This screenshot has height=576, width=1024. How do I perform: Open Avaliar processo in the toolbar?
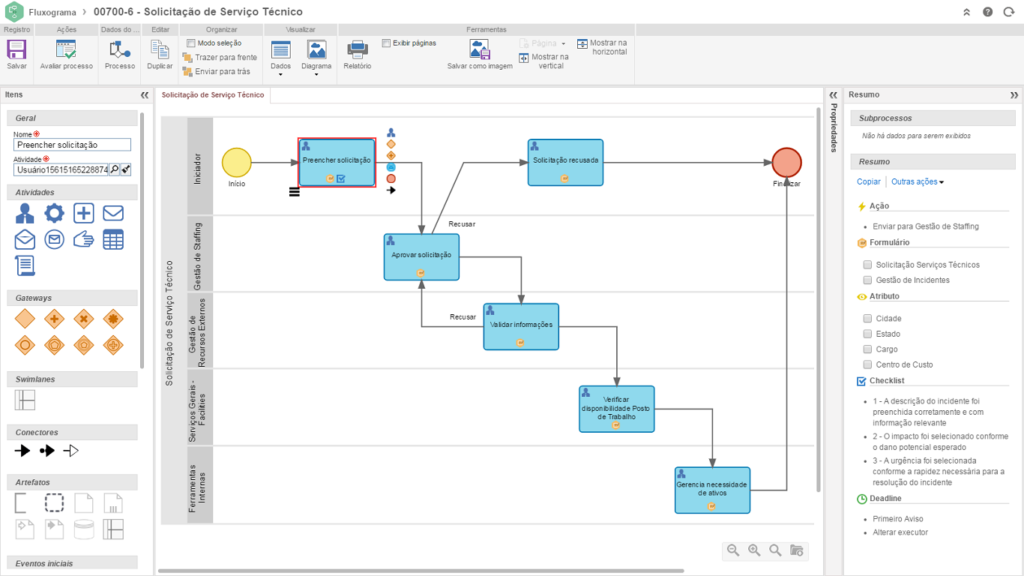coord(66,50)
